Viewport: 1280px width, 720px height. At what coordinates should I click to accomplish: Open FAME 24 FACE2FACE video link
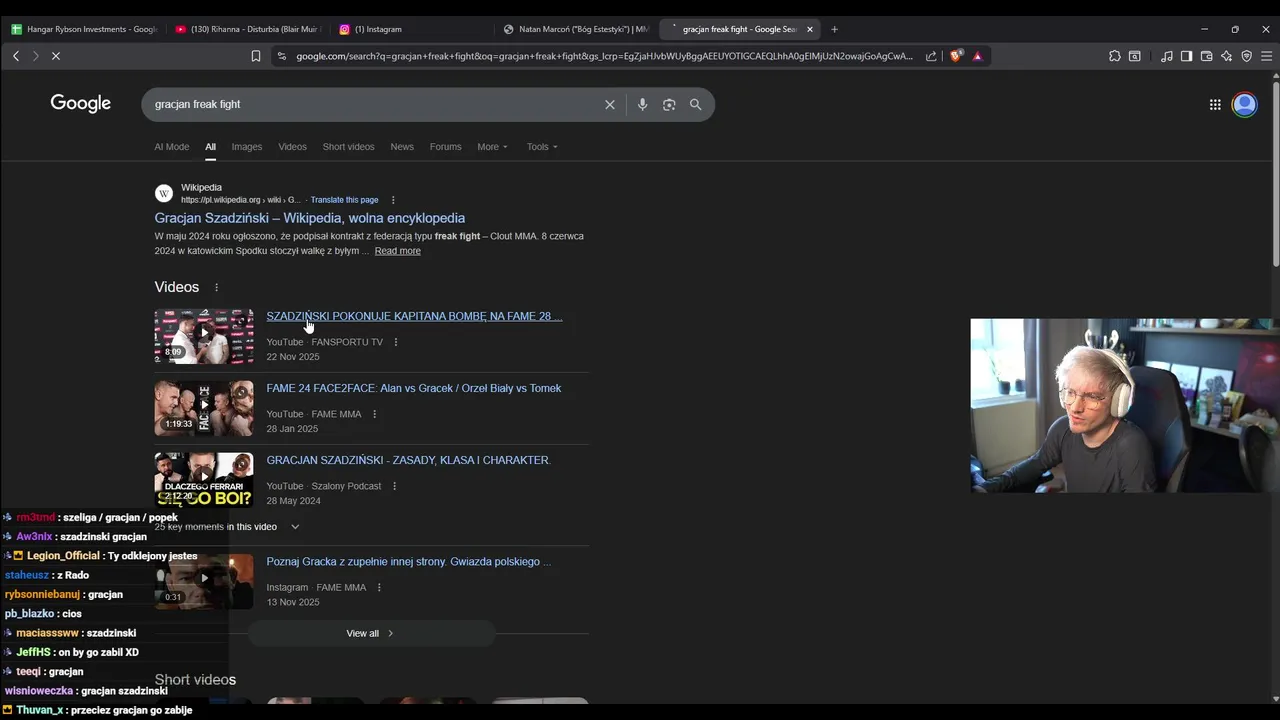pos(414,388)
